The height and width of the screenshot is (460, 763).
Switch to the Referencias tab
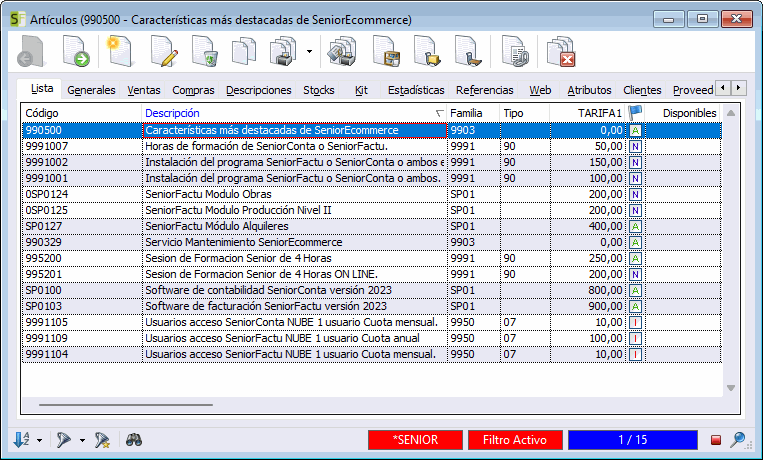click(485, 90)
